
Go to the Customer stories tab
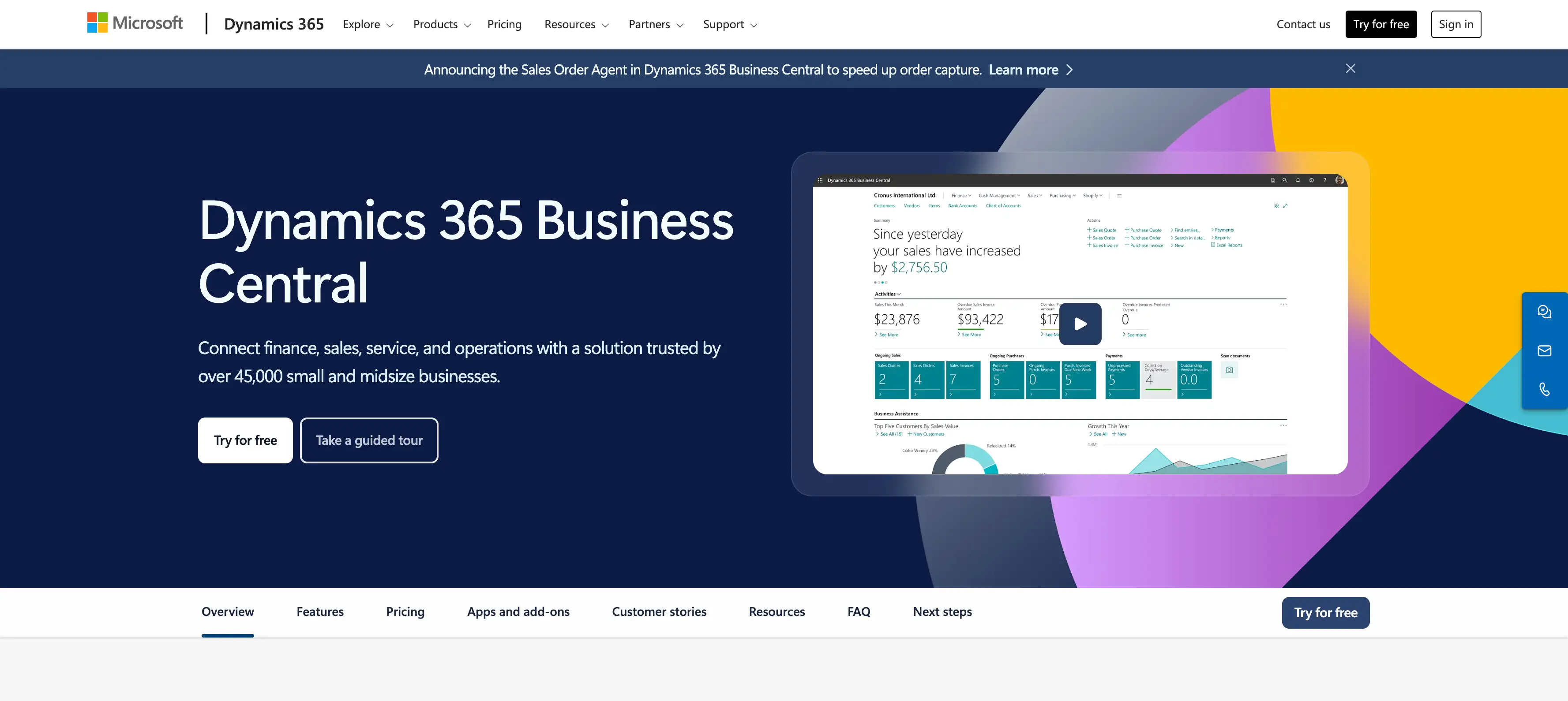pos(659,612)
